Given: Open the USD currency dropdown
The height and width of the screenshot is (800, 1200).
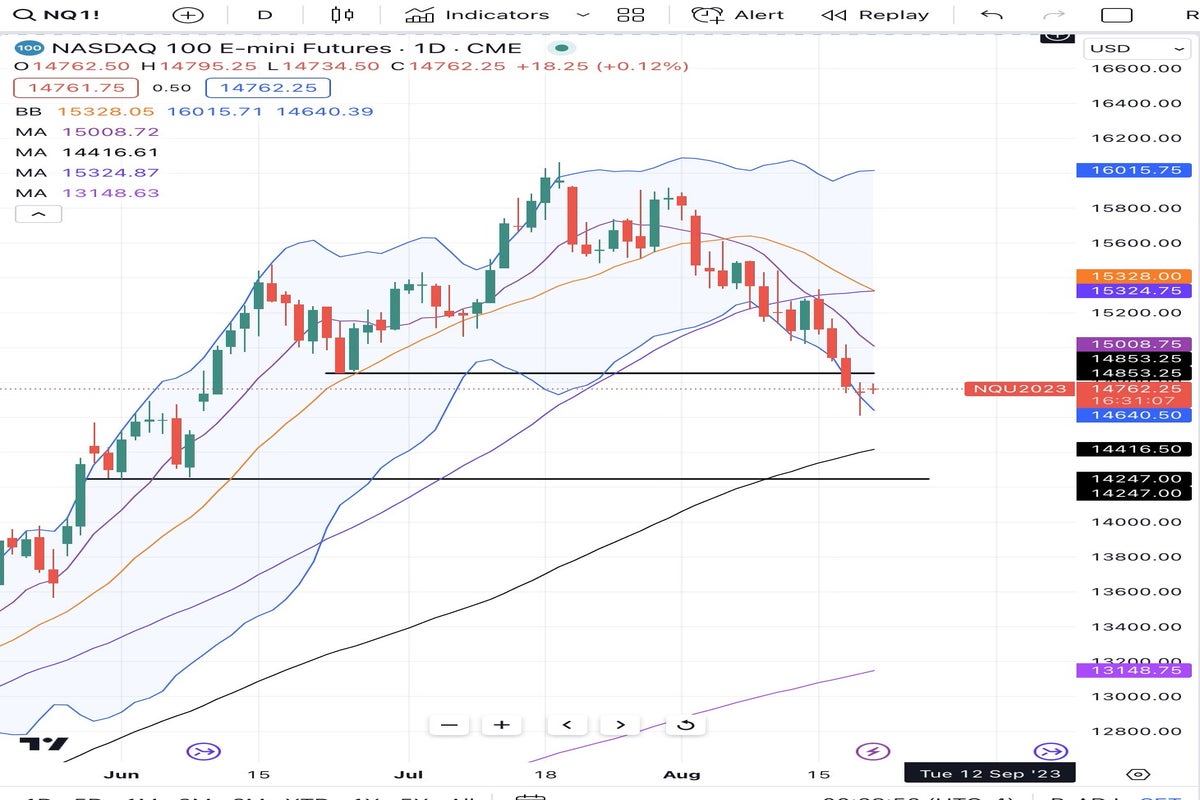Looking at the screenshot, I should tap(1135, 48).
